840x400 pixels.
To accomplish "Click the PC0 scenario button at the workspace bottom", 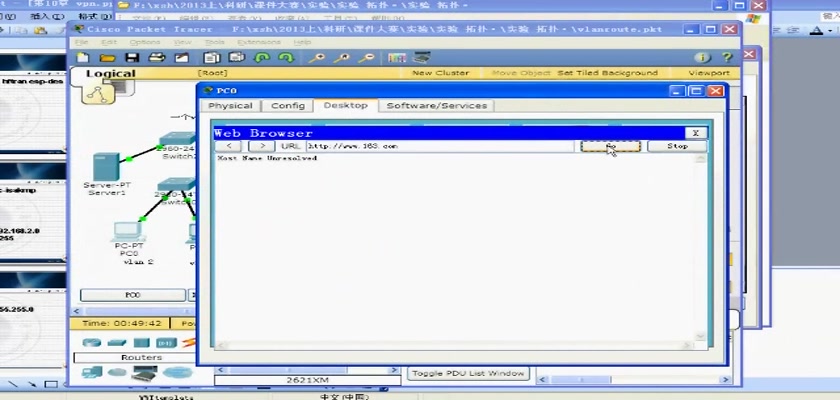I will coord(132,295).
